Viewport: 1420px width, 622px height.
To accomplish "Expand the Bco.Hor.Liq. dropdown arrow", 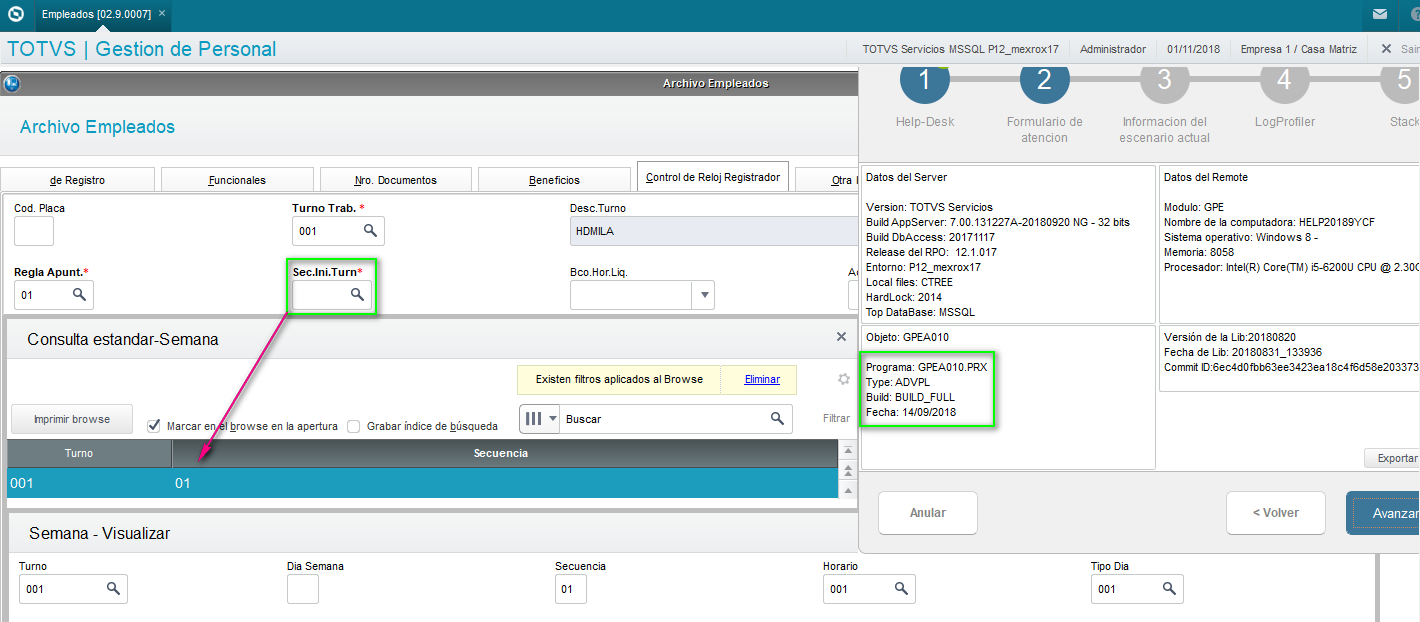I will point(703,295).
